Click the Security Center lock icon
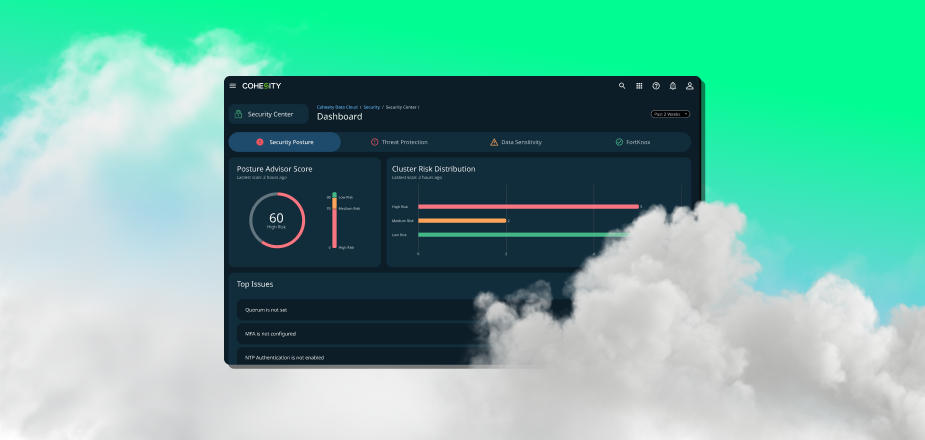925x440 pixels. point(238,114)
